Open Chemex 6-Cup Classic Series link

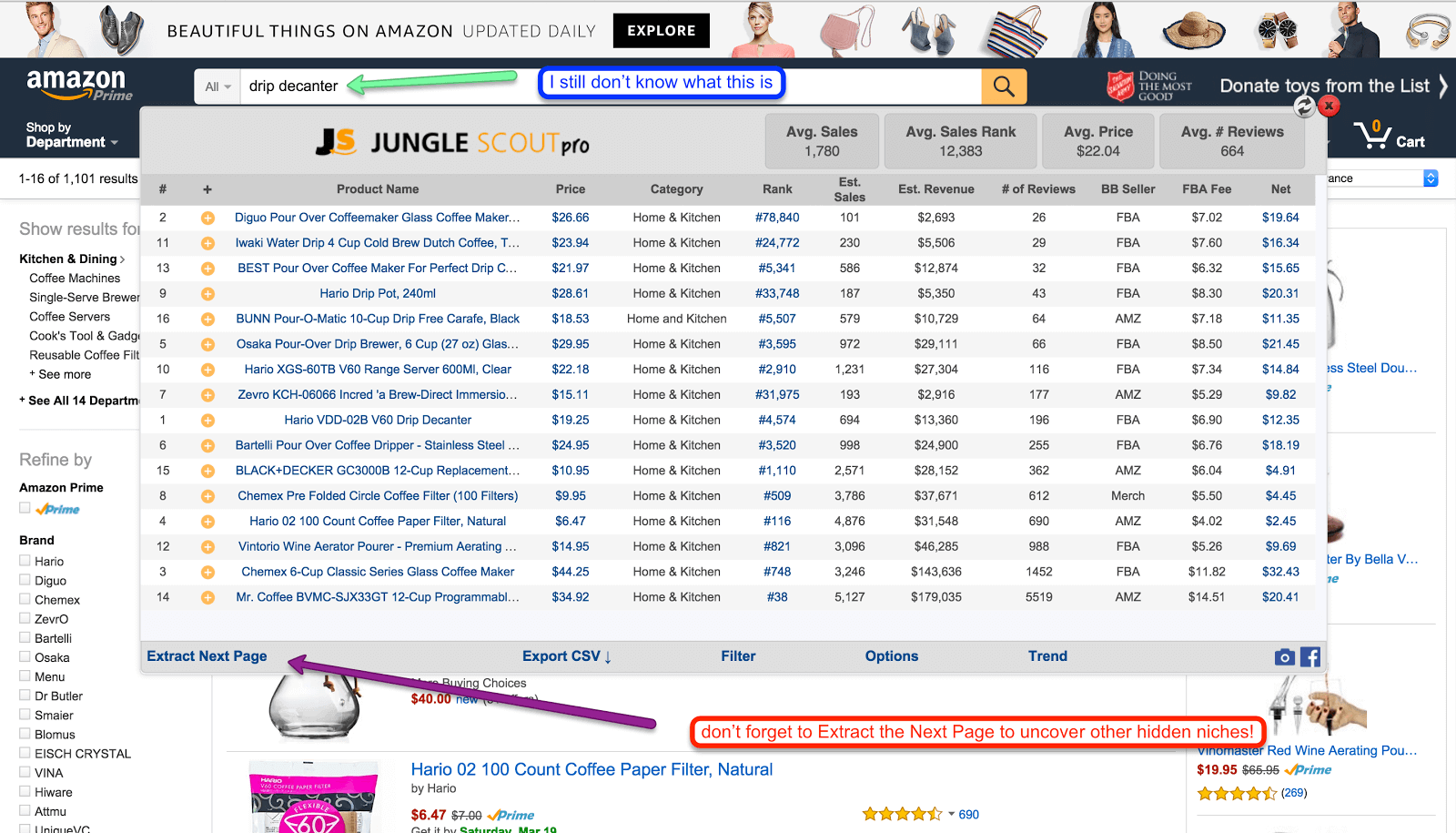pos(378,573)
